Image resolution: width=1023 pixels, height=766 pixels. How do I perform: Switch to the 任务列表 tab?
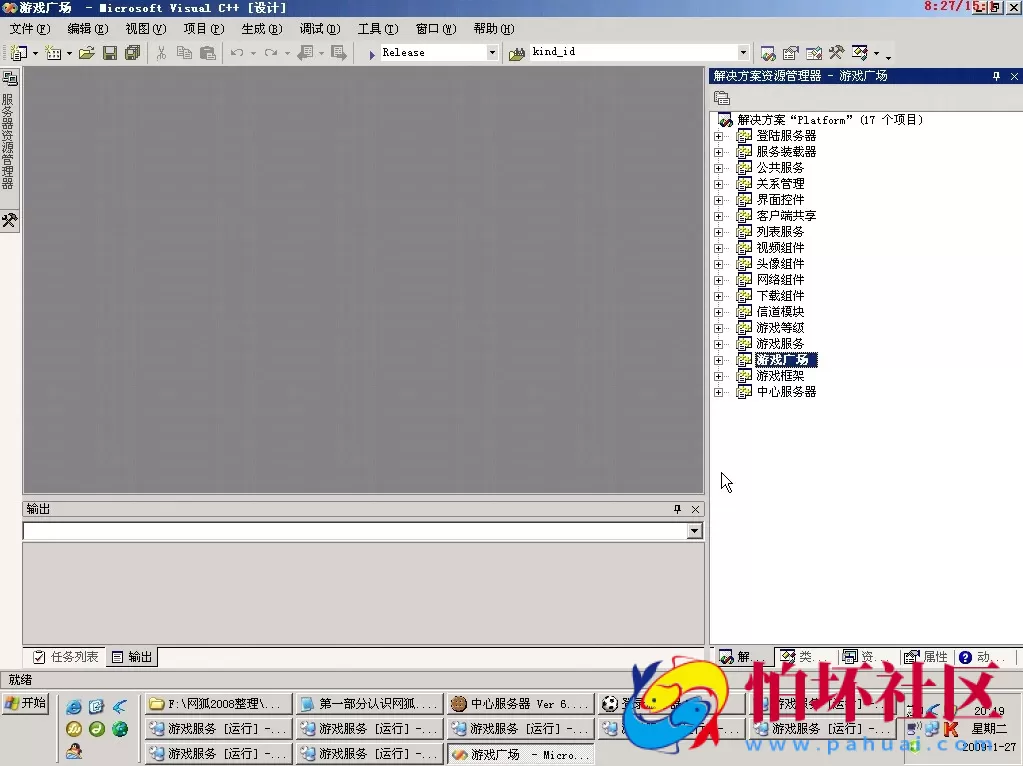(66, 657)
